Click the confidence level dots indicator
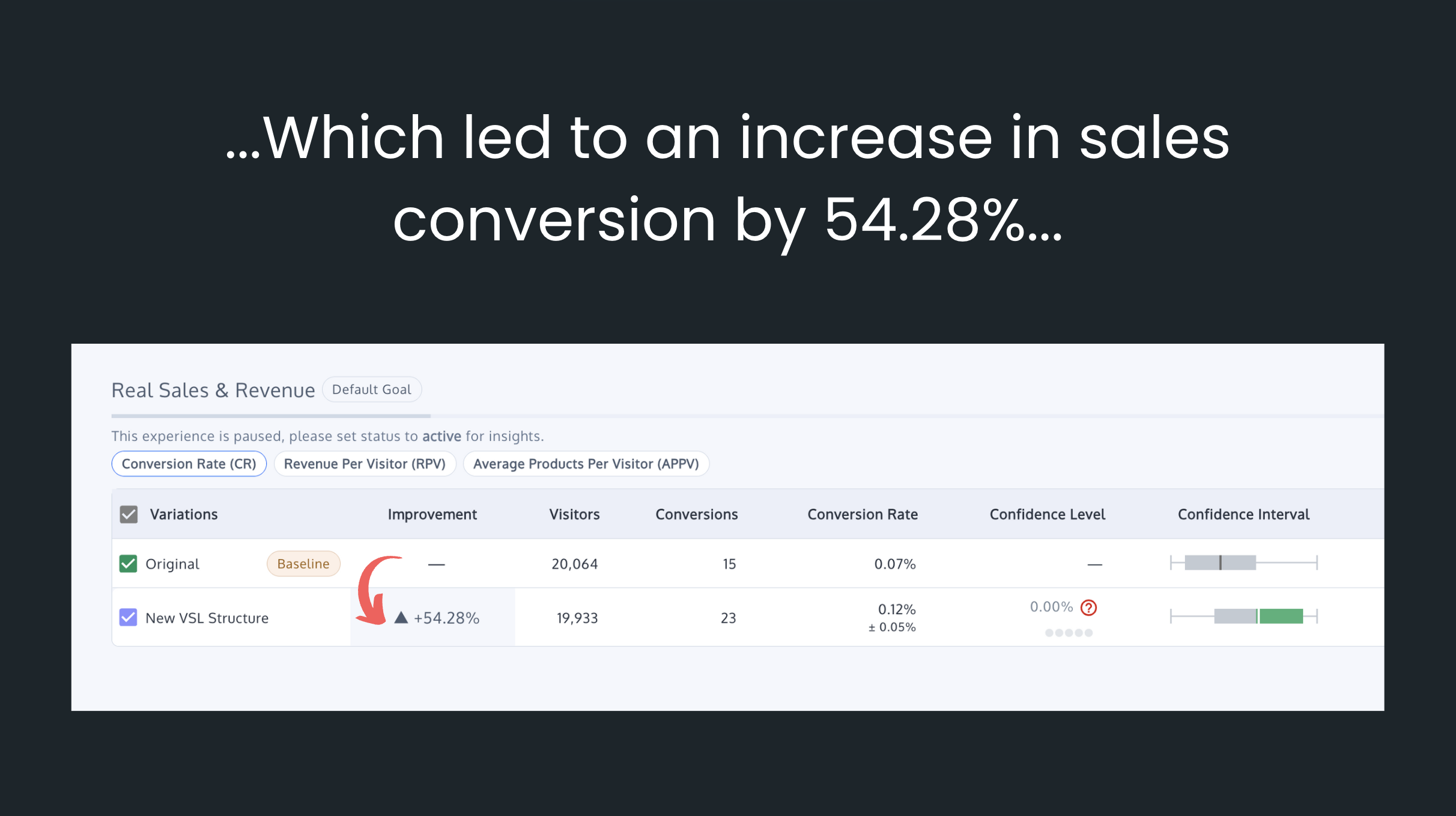This screenshot has height=816, width=1456. click(x=1069, y=633)
